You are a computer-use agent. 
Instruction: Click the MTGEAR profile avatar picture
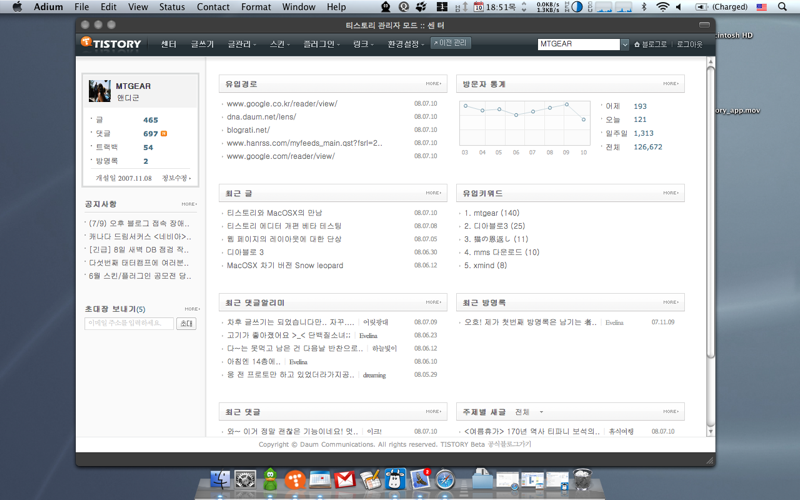point(99,91)
